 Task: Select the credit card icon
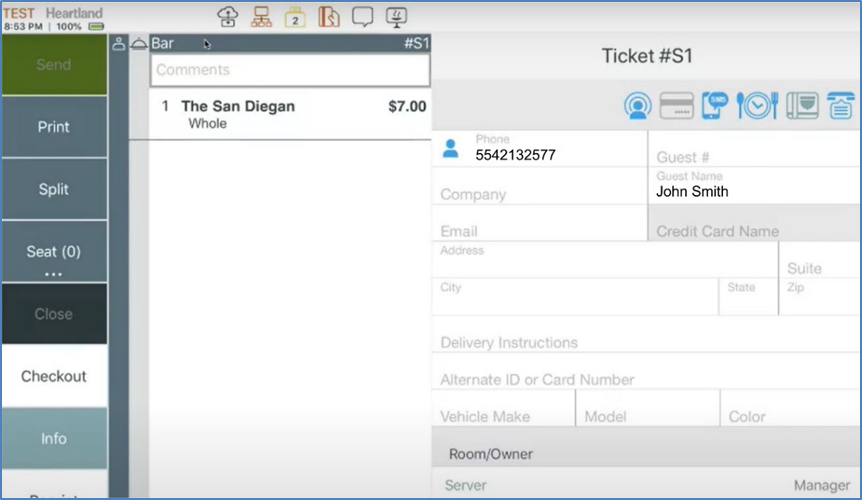pos(677,105)
